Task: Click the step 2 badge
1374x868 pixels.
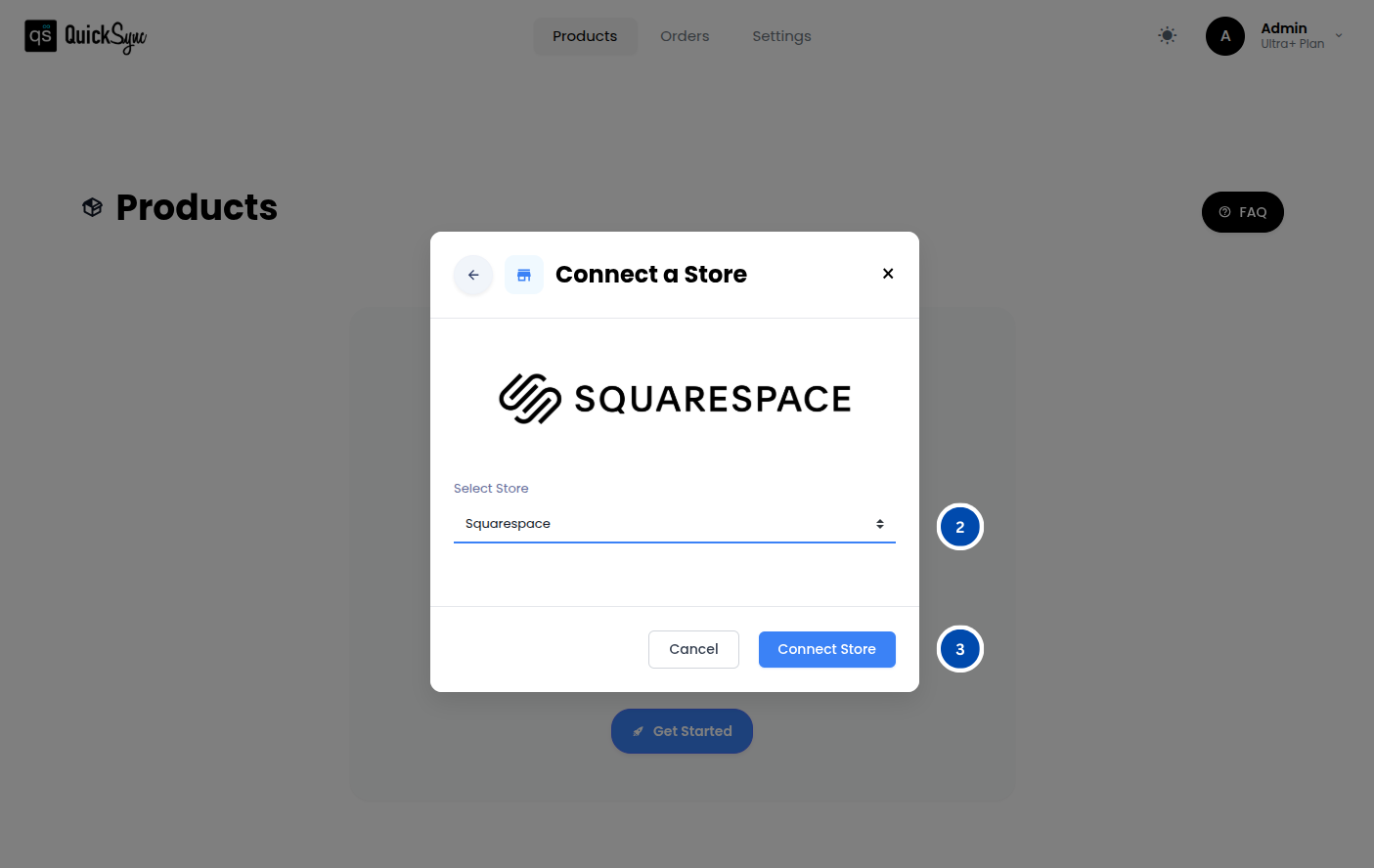Action: pyautogui.click(x=959, y=527)
